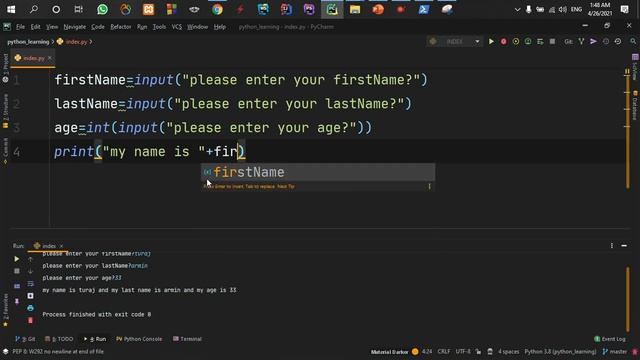This screenshot has height=360, width=640.
Task: Open Chrome from Windows taskbar
Action: coord(217,9)
